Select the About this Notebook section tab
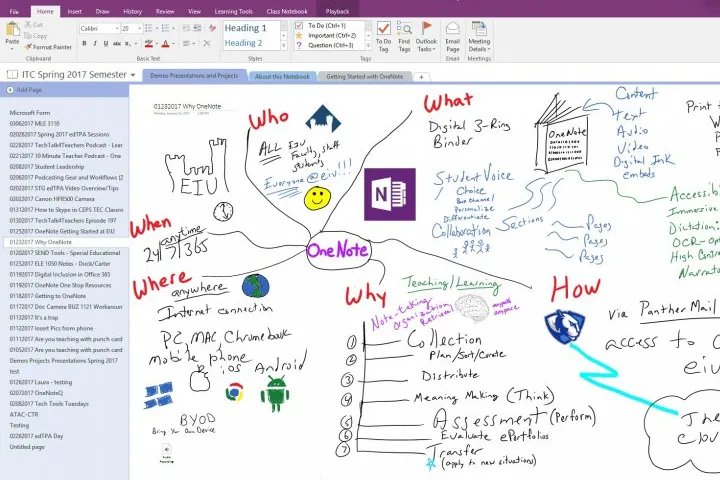Image resolution: width=720 pixels, height=480 pixels. (282, 77)
